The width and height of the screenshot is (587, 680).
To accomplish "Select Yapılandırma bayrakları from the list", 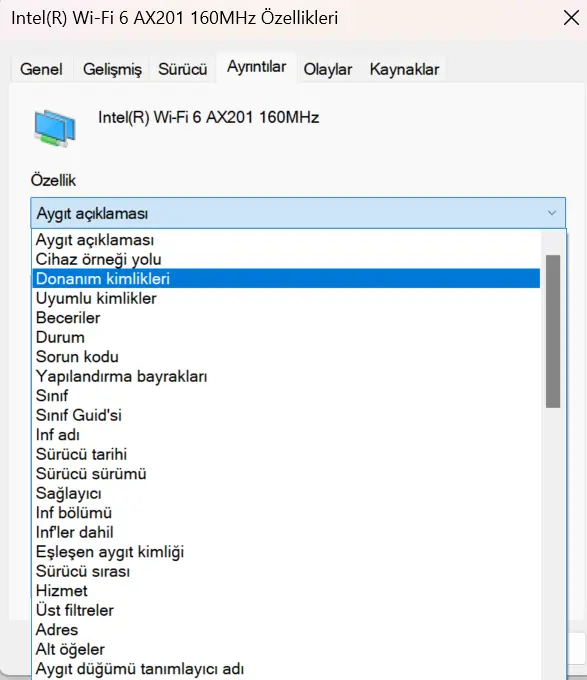I will (x=286, y=376).
